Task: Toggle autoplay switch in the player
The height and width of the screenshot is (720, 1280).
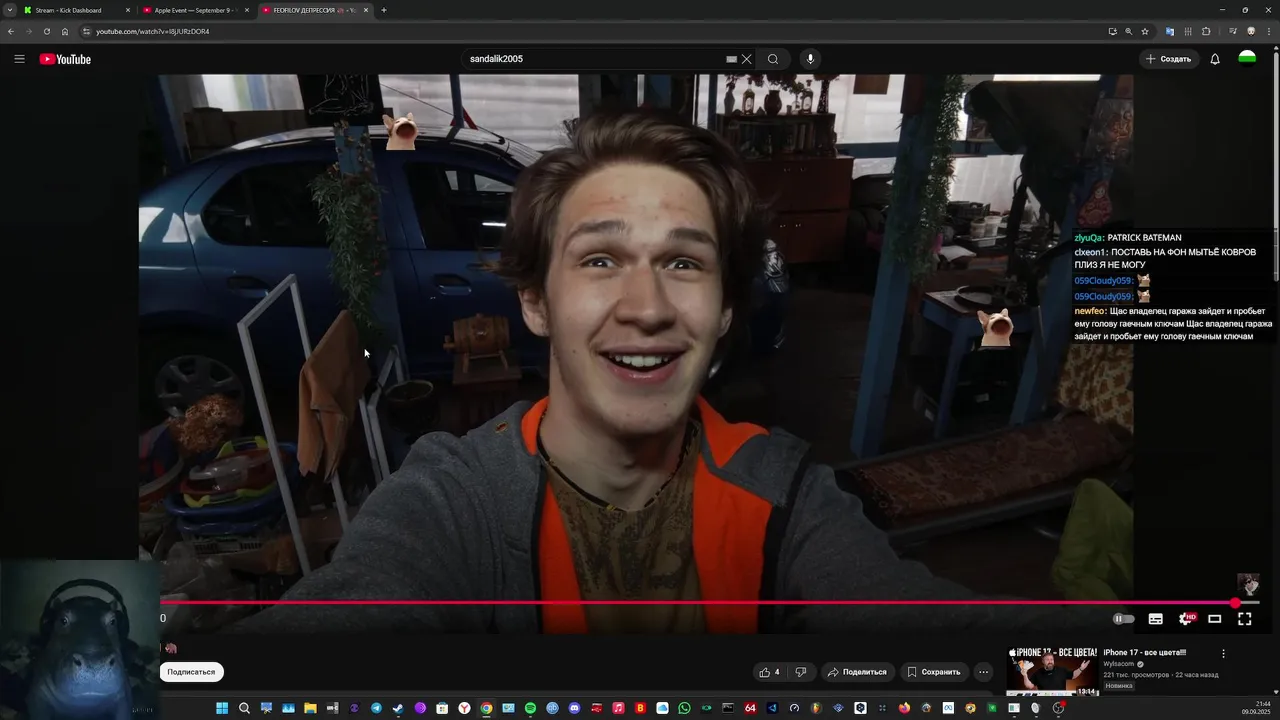Action: point(1124,619)
